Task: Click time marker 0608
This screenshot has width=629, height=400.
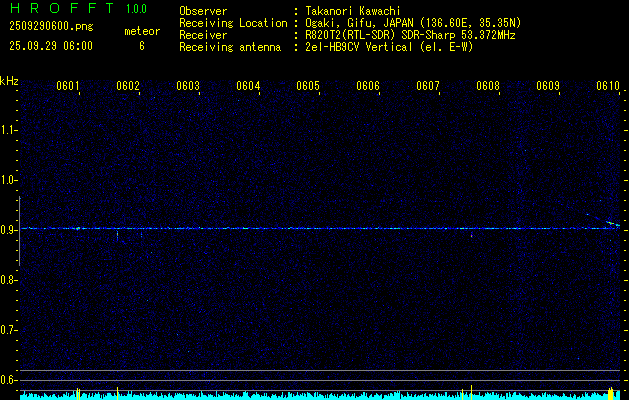Action: 488,86
